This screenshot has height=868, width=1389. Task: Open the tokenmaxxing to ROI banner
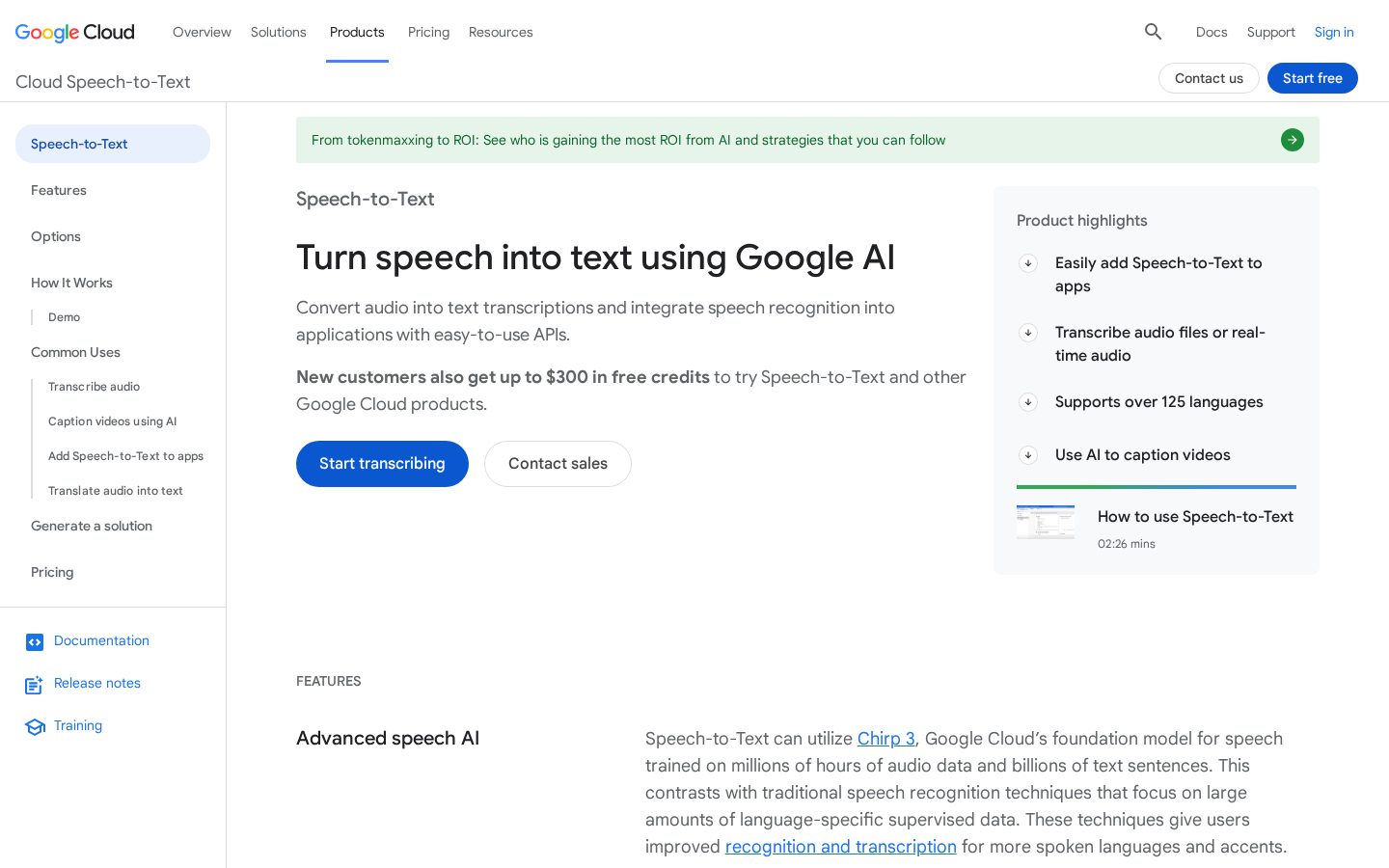[x=807, y=140]
